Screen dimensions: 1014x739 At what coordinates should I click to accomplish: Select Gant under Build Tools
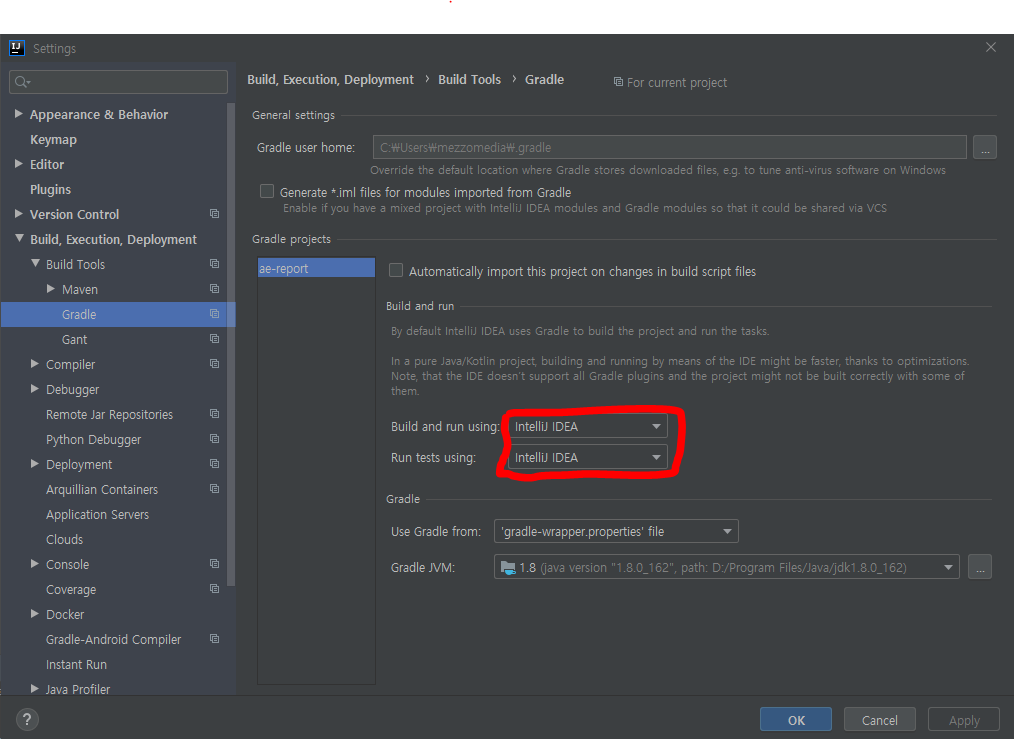click(74, 339)
